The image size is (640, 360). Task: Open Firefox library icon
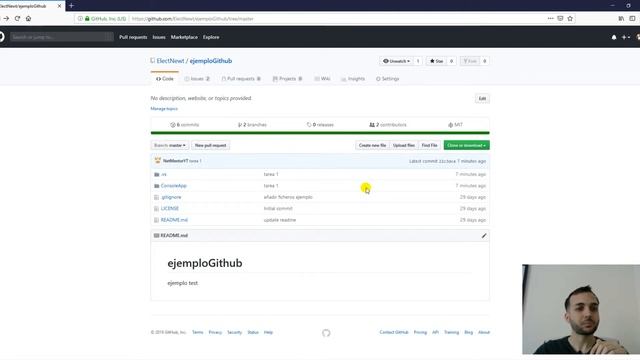[x=621, y=18]
